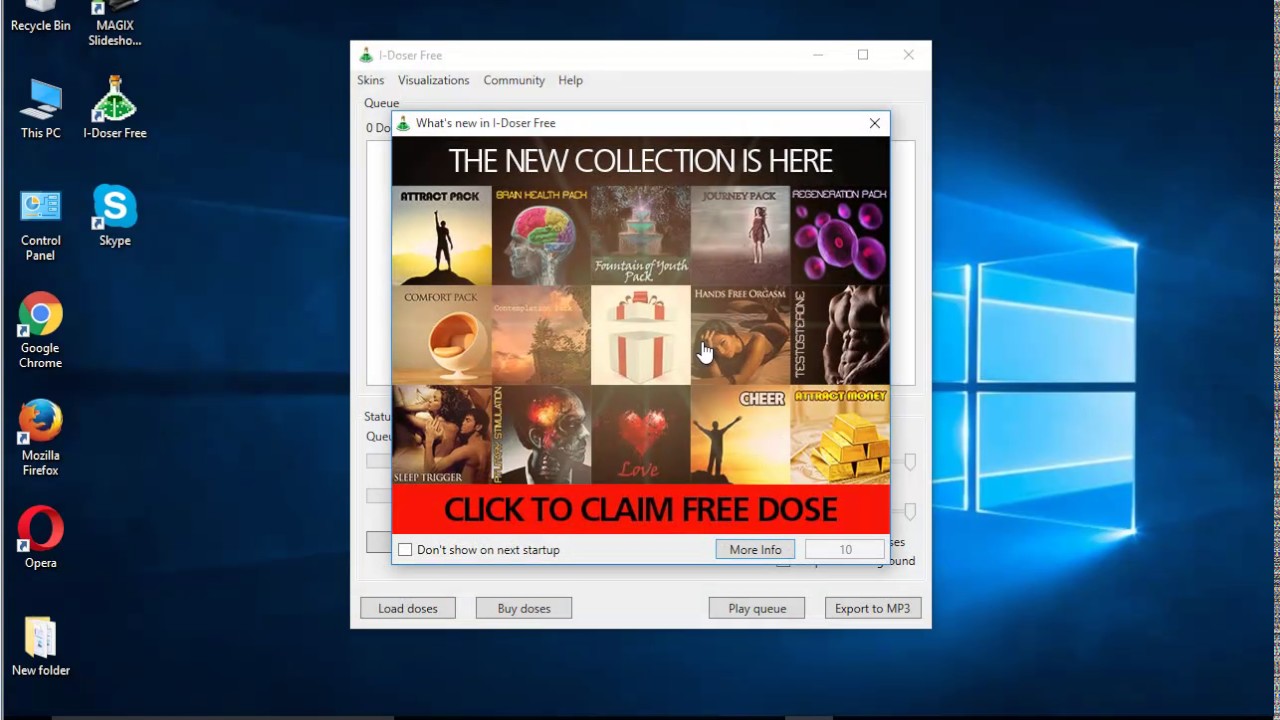Open the Control Panel desktop icon
This screenshot has width=1280, height=720.
pos(40,225)
